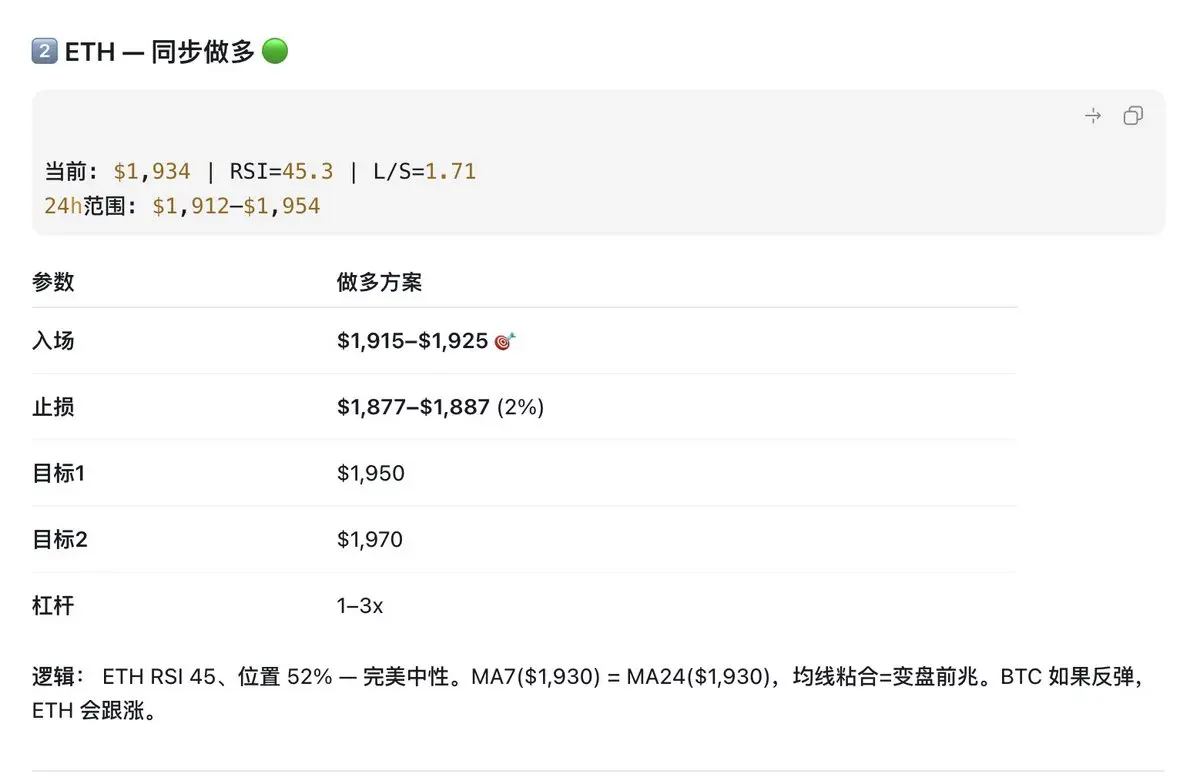
Task: Select the 参数 column header
Action: [x=53, y=282]
